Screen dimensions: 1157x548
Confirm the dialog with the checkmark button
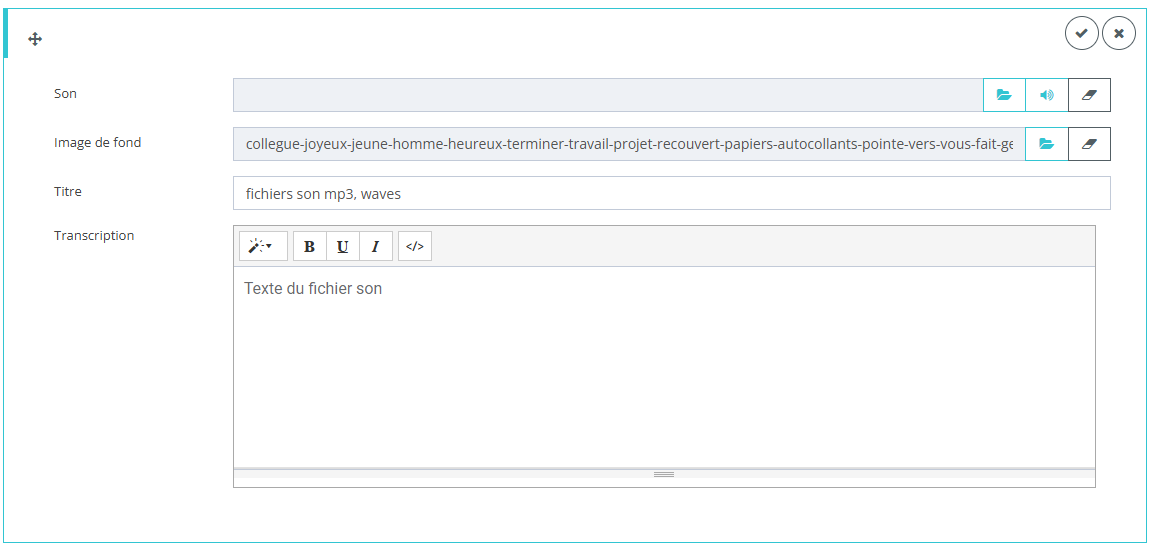(1081, 33)
